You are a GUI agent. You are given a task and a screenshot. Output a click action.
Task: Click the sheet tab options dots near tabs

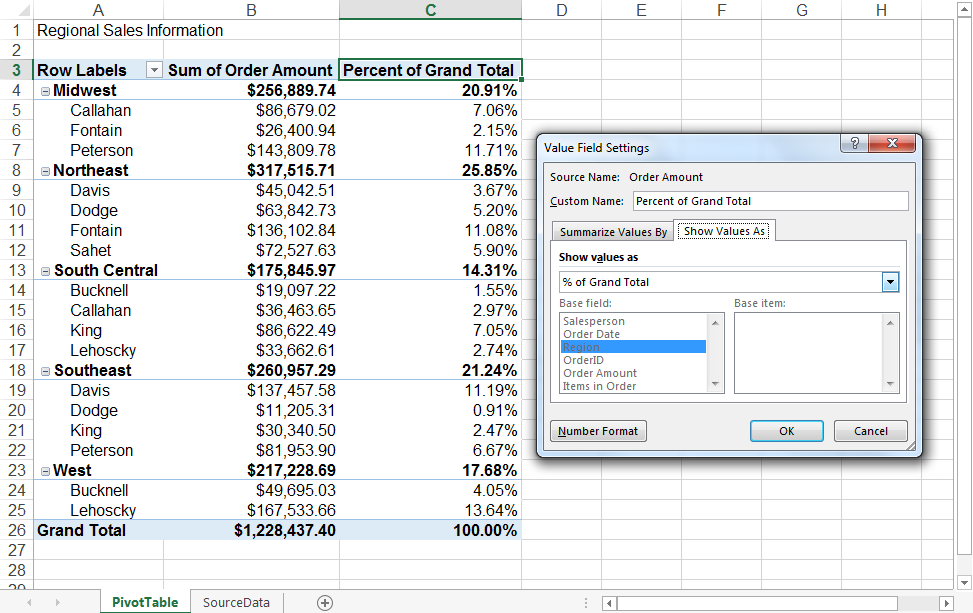click(586, 601)
